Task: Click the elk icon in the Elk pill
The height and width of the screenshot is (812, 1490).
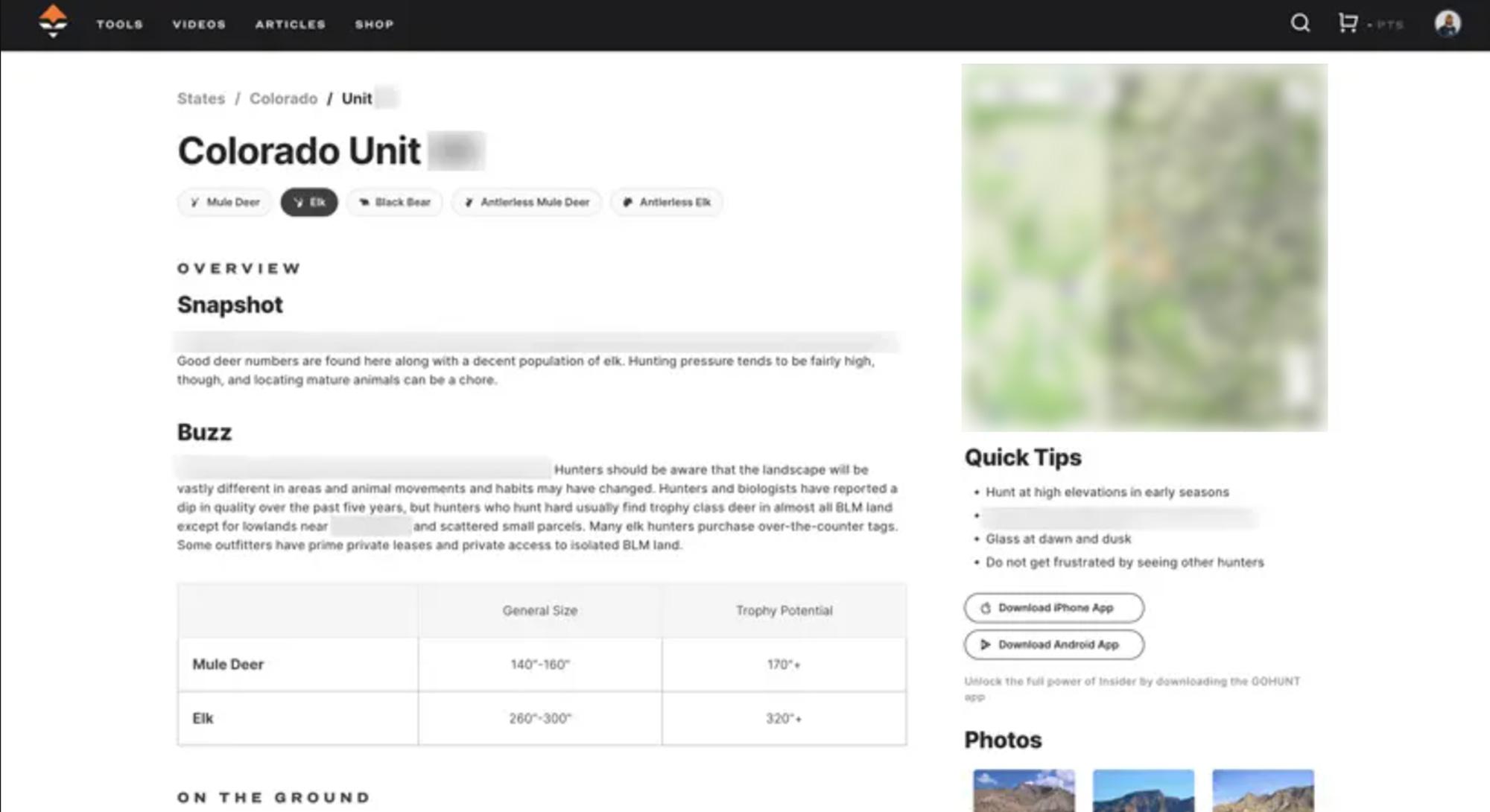Action: point(298,202)
